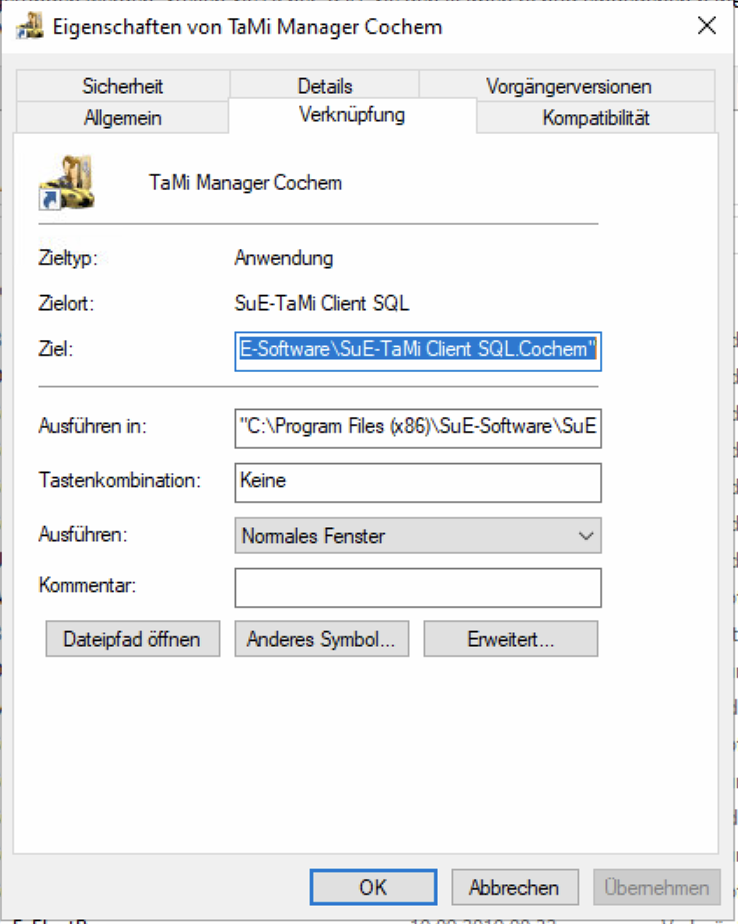
Task: Expand the Ausführen Normales Fenster dropdown
Action: coord(418,535)
